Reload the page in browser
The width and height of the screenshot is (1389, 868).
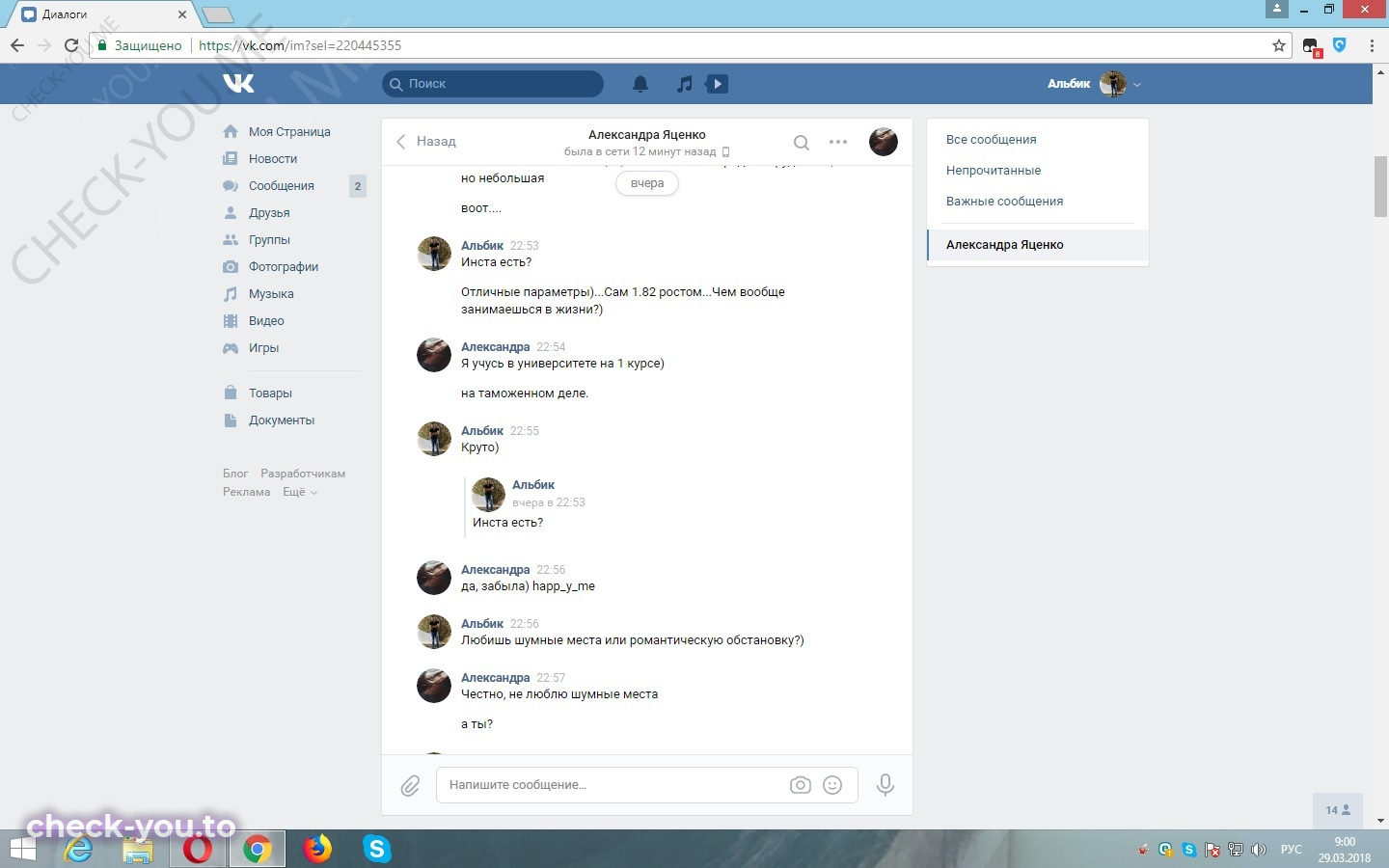70,45
